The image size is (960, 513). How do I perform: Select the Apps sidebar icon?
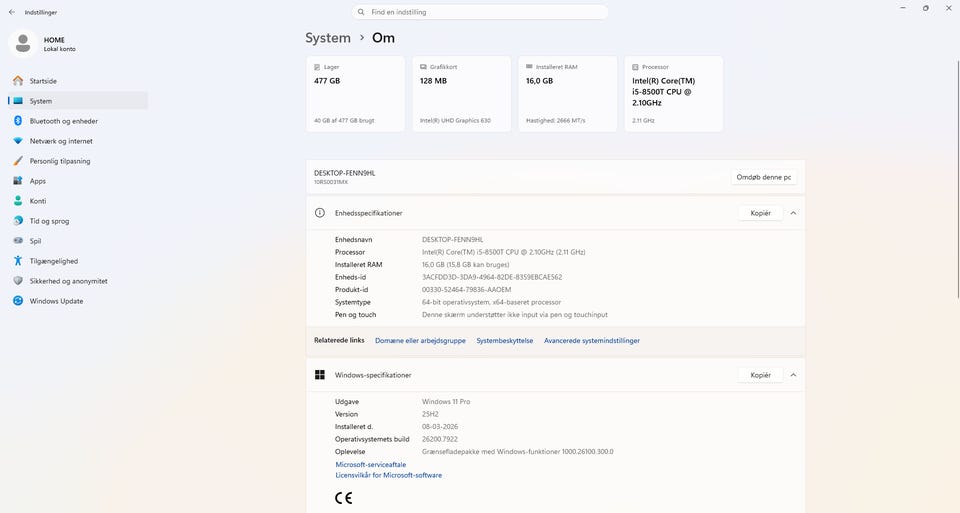click(x=17, y=181)
